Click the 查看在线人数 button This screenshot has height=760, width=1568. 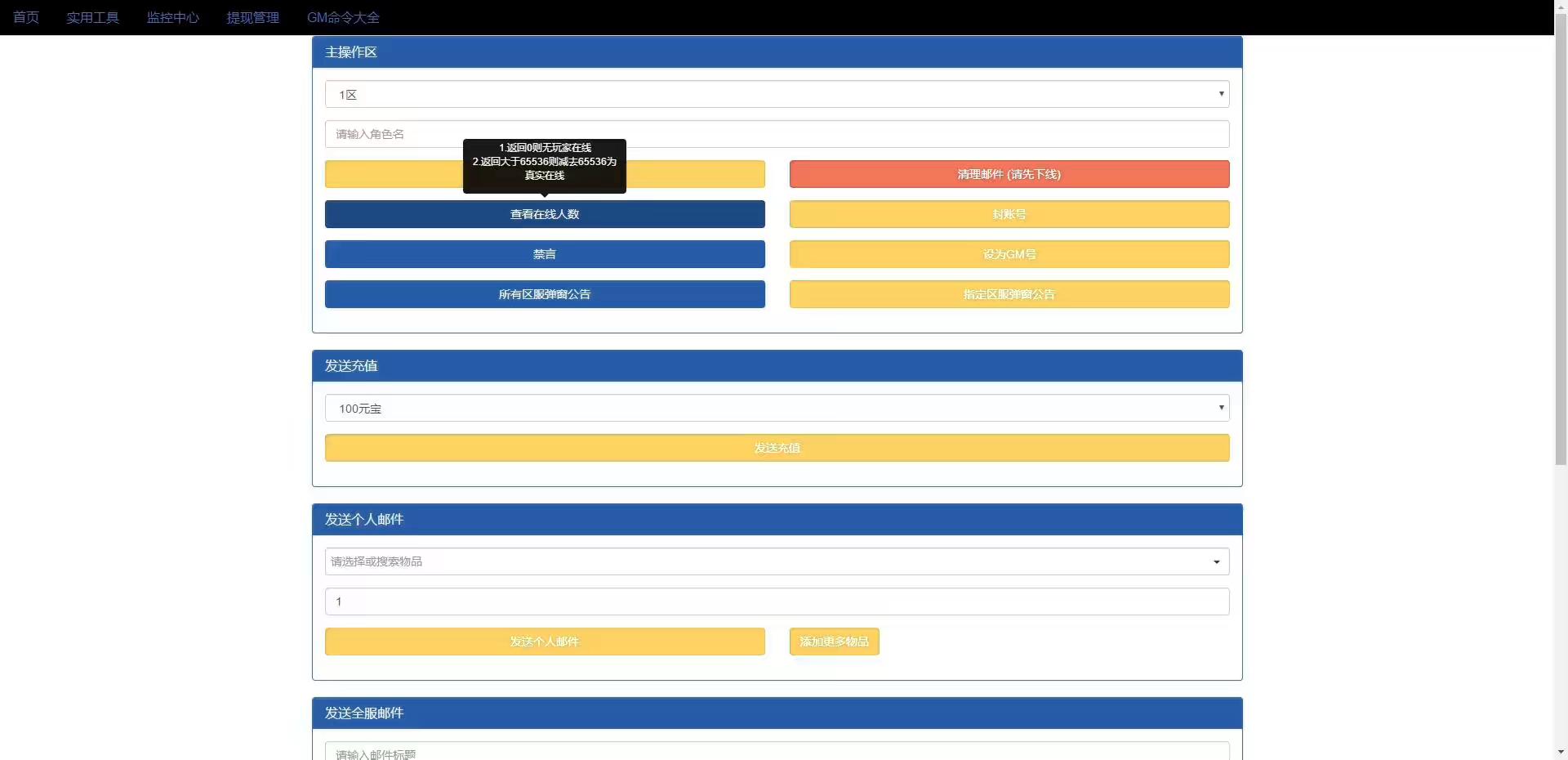545,214
